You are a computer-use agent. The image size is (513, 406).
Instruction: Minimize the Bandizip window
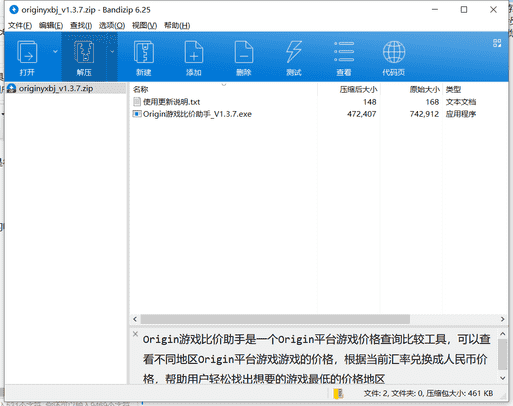tap(435, 10)
